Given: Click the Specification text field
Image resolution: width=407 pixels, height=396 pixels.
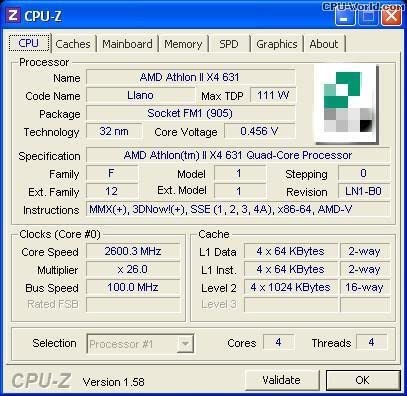Looking at the screenshot, I should [x=238, y=155].
